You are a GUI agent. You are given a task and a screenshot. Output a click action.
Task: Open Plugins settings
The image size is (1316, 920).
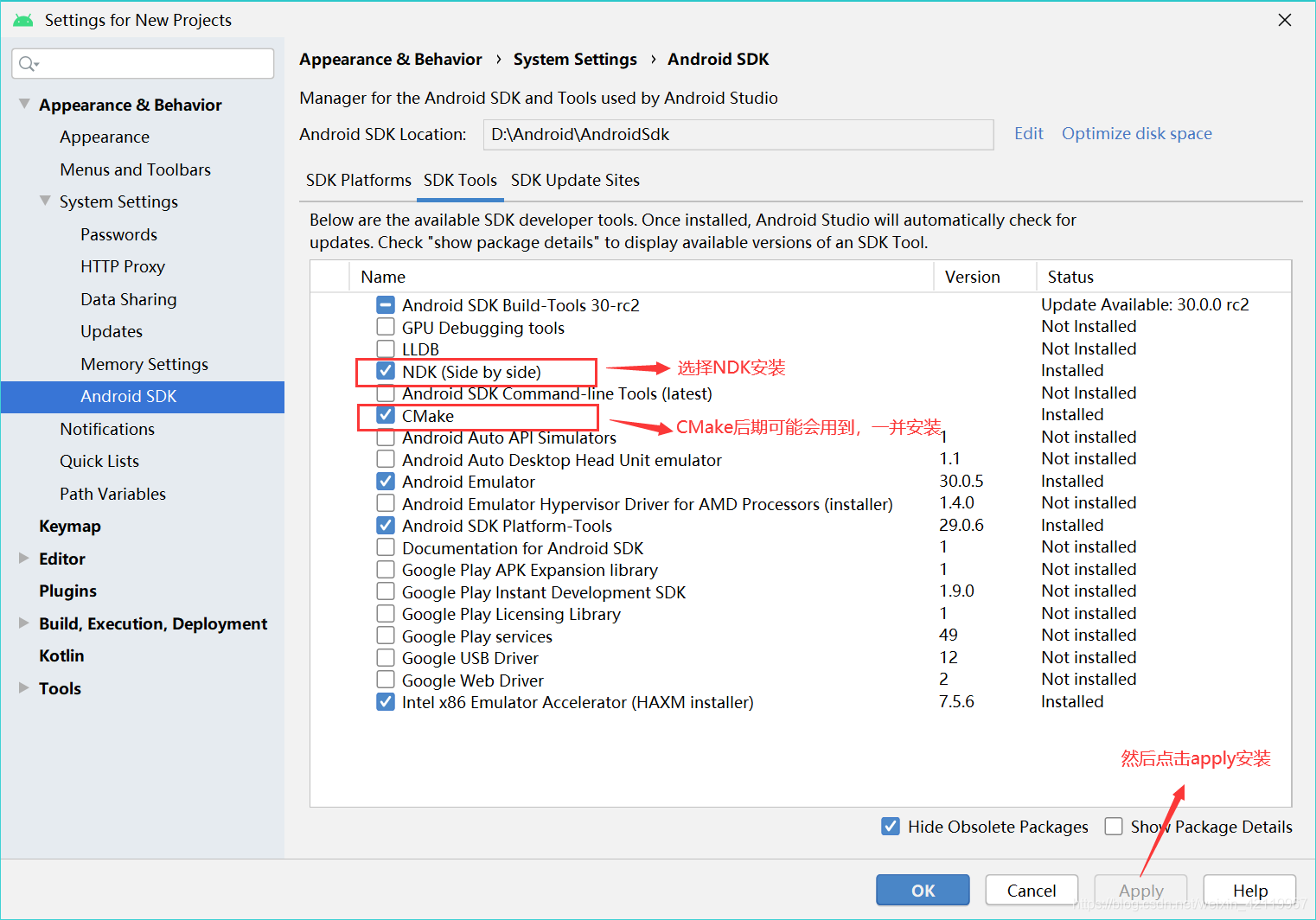(x=67, y=591)
